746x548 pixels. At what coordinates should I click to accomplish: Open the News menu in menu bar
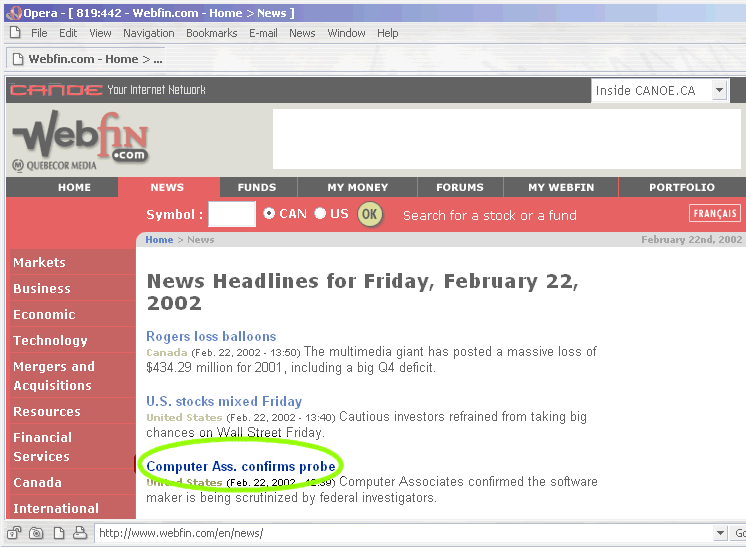point(302,33)
